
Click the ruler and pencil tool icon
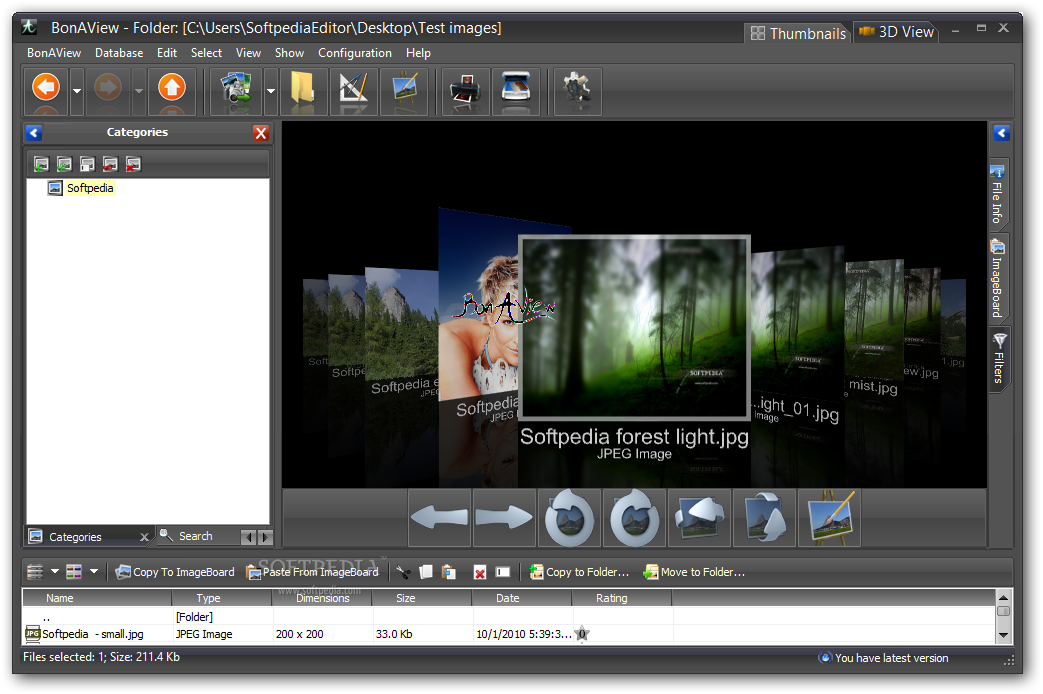353,90
